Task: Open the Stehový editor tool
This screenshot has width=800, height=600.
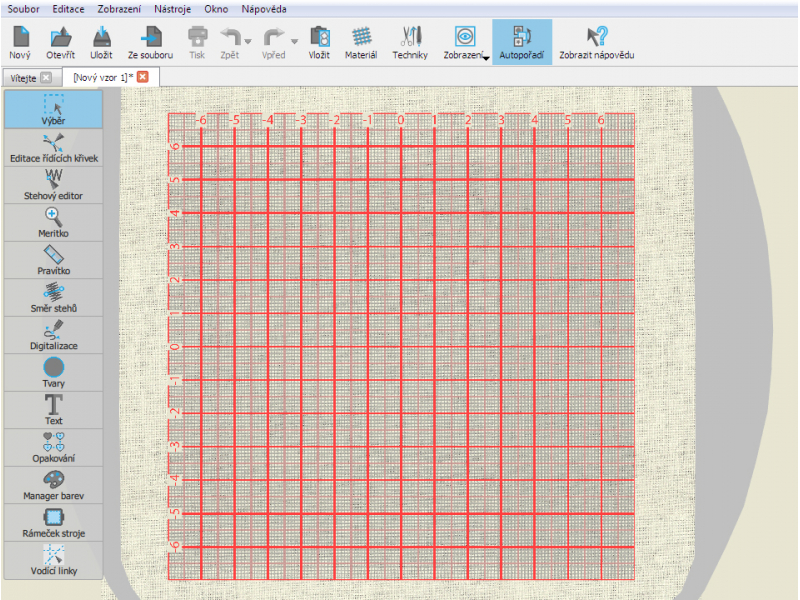Action: (53, 184)
